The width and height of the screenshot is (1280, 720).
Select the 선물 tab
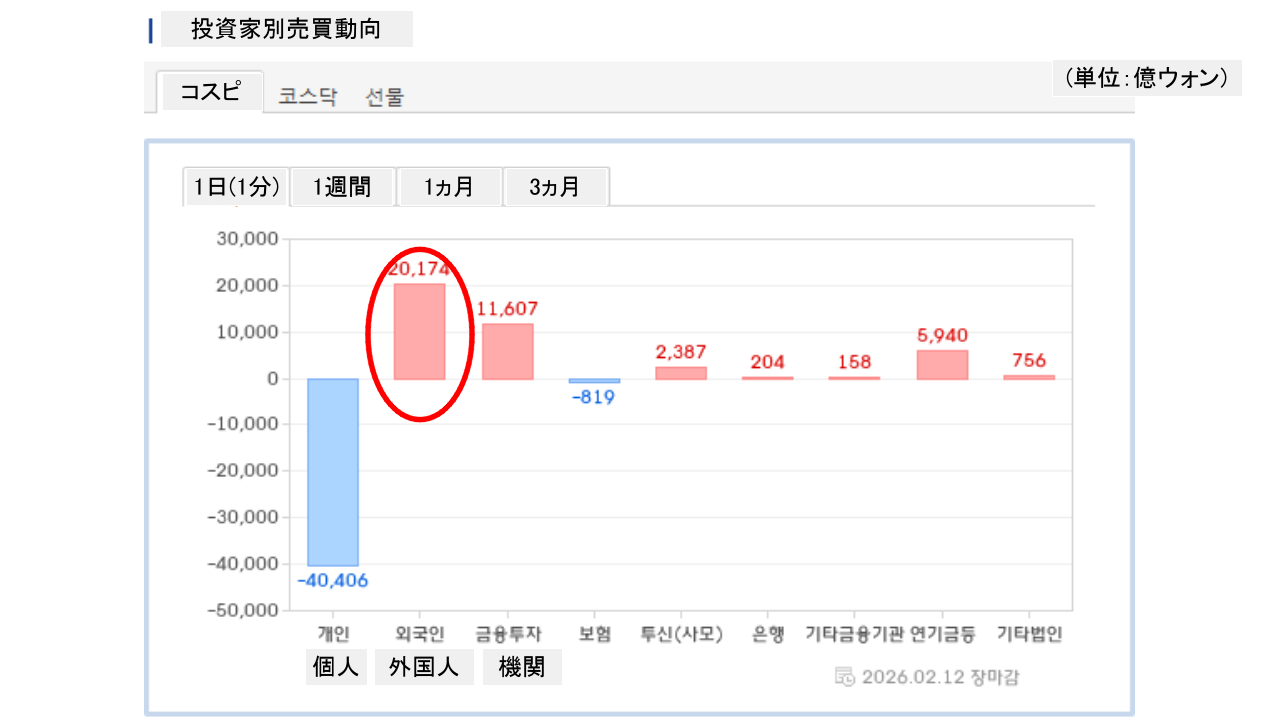click(x=385, y=97)
